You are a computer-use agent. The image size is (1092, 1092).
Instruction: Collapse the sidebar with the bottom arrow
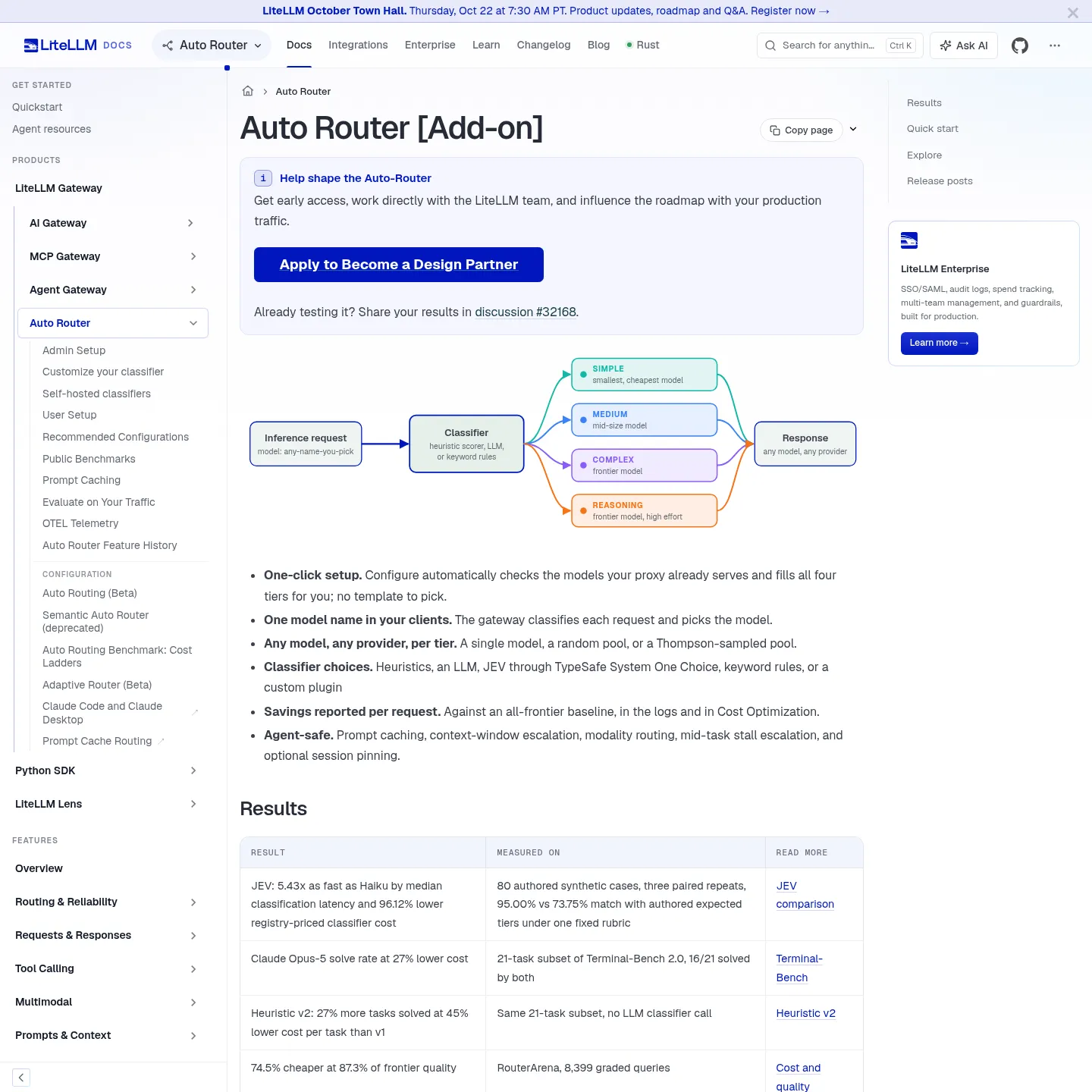coord(21,1078)
